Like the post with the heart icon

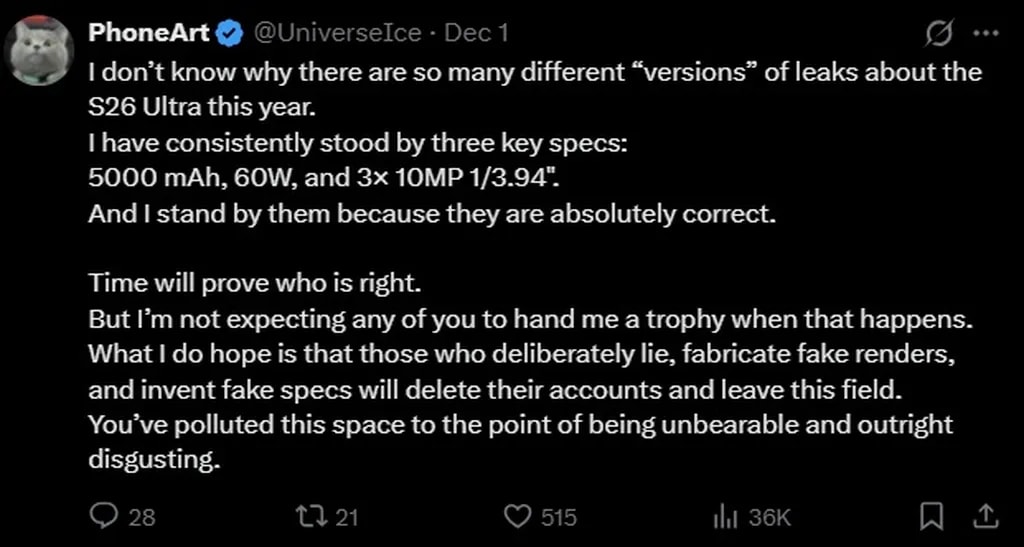tap(516, 516)
